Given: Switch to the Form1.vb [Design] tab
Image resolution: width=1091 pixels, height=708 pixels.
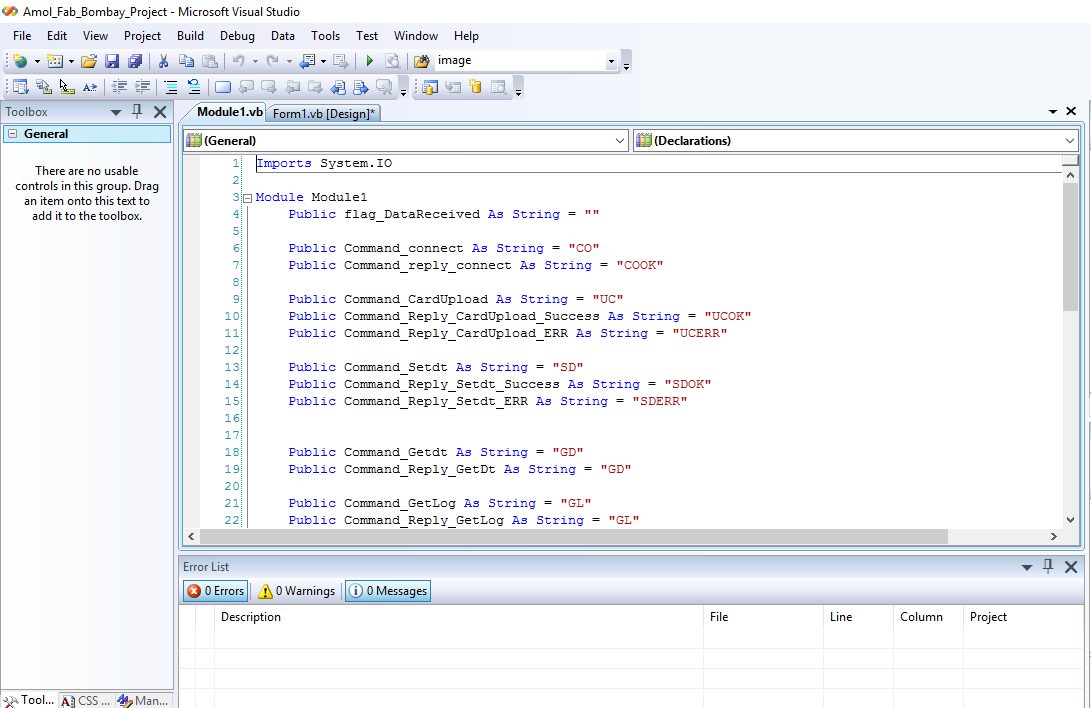Looking at the screenshot, I should click(324, 114).
